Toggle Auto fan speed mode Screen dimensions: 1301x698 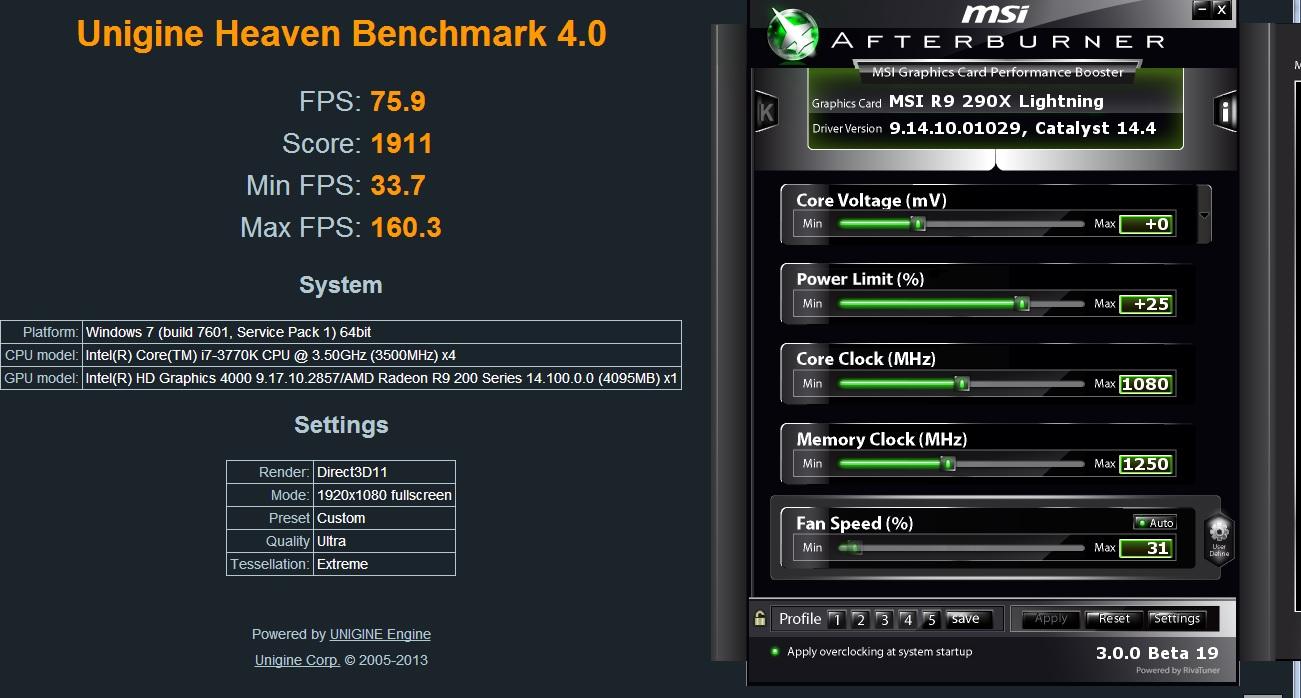(x=1155, y=523)
